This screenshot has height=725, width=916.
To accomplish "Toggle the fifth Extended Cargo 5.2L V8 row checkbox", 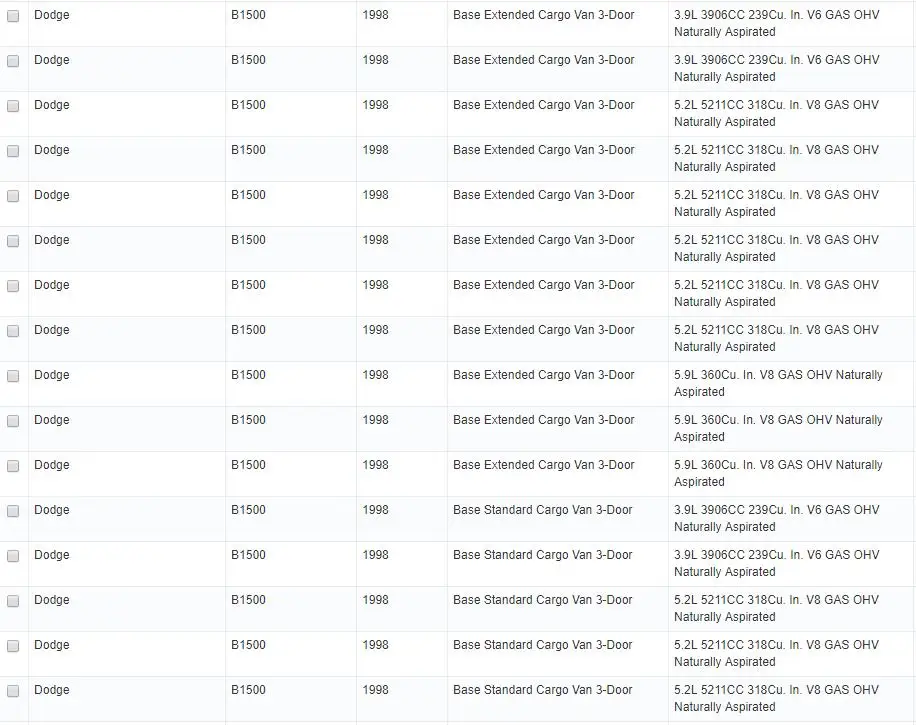I will (13, 286).
